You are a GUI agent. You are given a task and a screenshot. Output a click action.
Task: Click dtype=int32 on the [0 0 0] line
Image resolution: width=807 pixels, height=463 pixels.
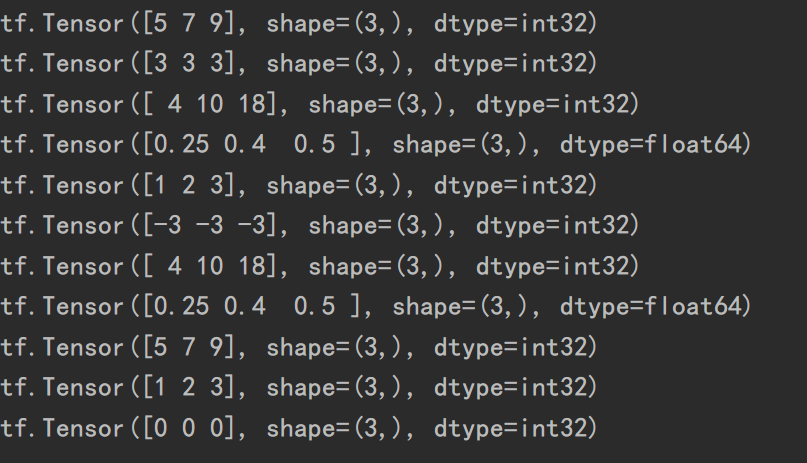(x=511, y=429)
